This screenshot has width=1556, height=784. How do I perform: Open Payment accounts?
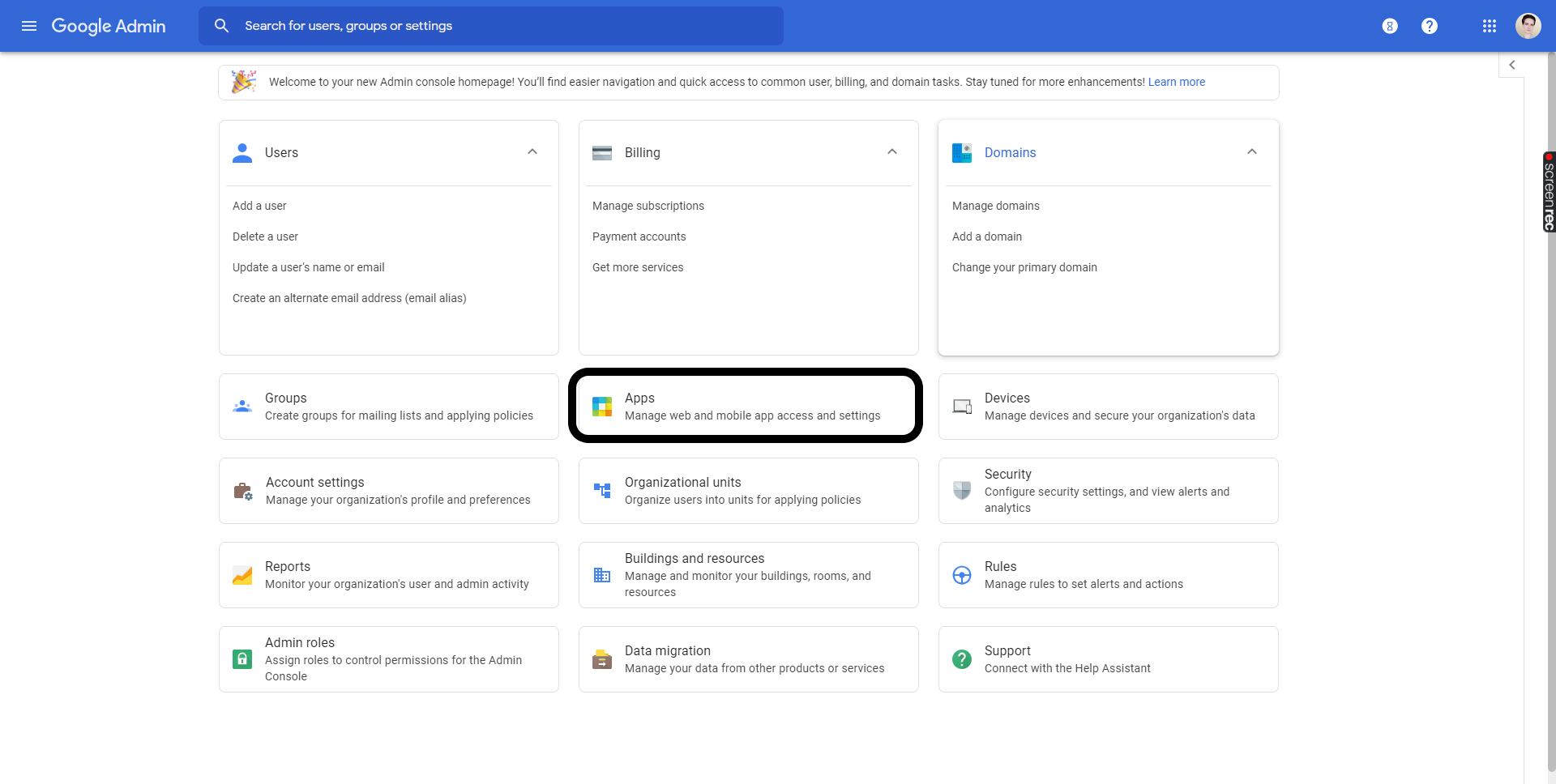[x=639, y=236]
